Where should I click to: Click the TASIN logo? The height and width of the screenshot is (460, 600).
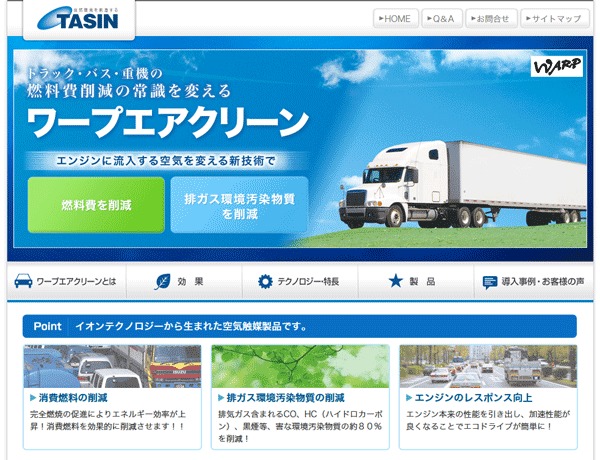click(78, 18)
